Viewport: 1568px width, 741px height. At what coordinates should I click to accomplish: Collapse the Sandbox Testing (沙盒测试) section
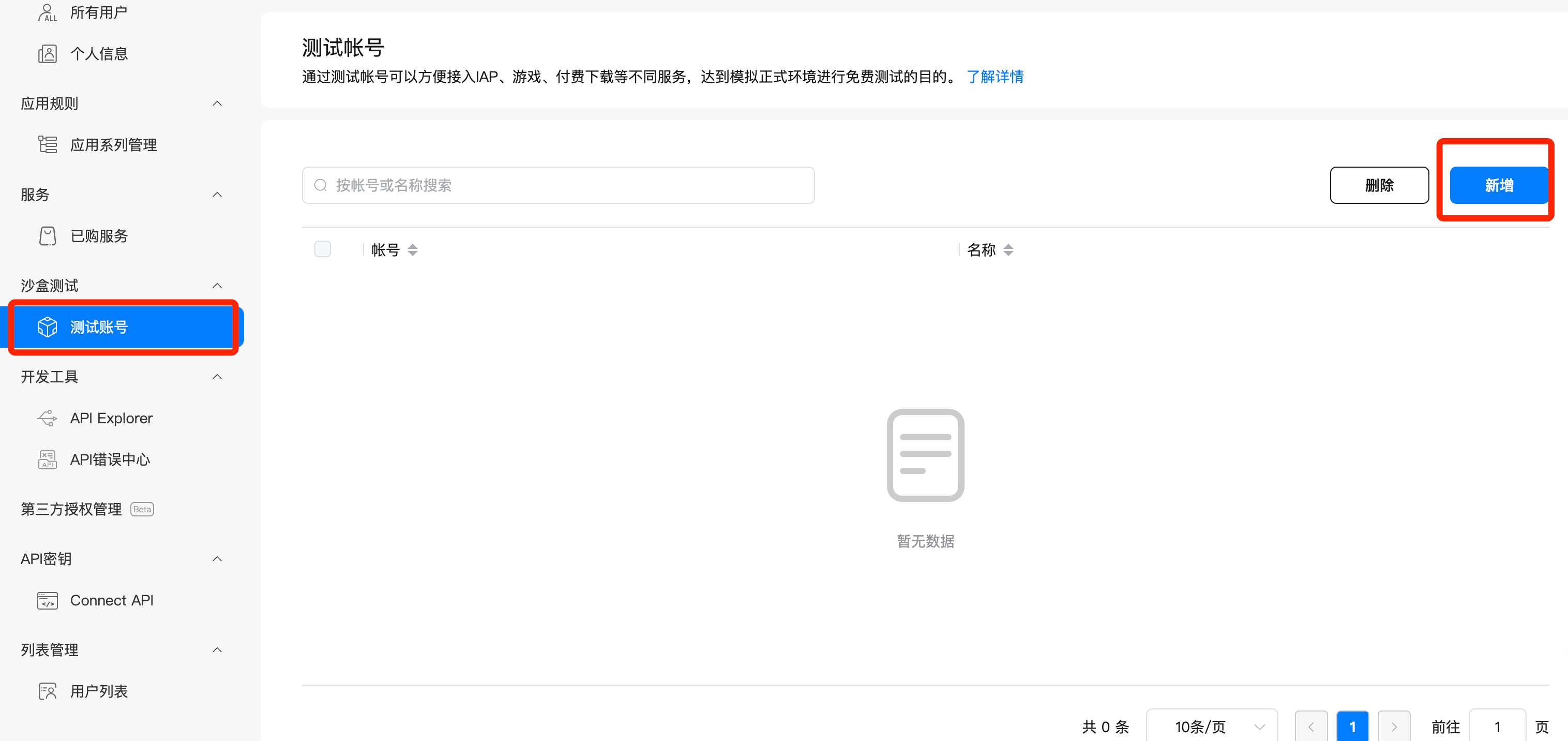217,286
